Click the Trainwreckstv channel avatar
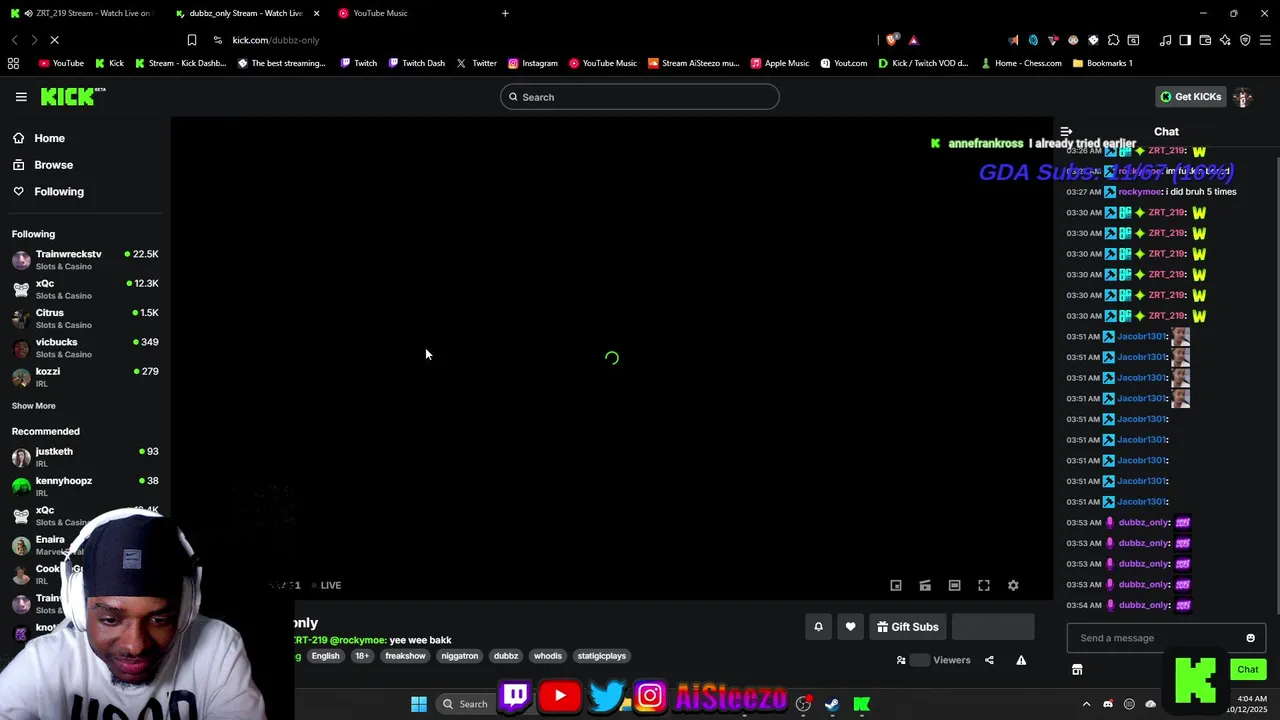The width and height of the screenshot is (1280, 720). click(21, 260)
